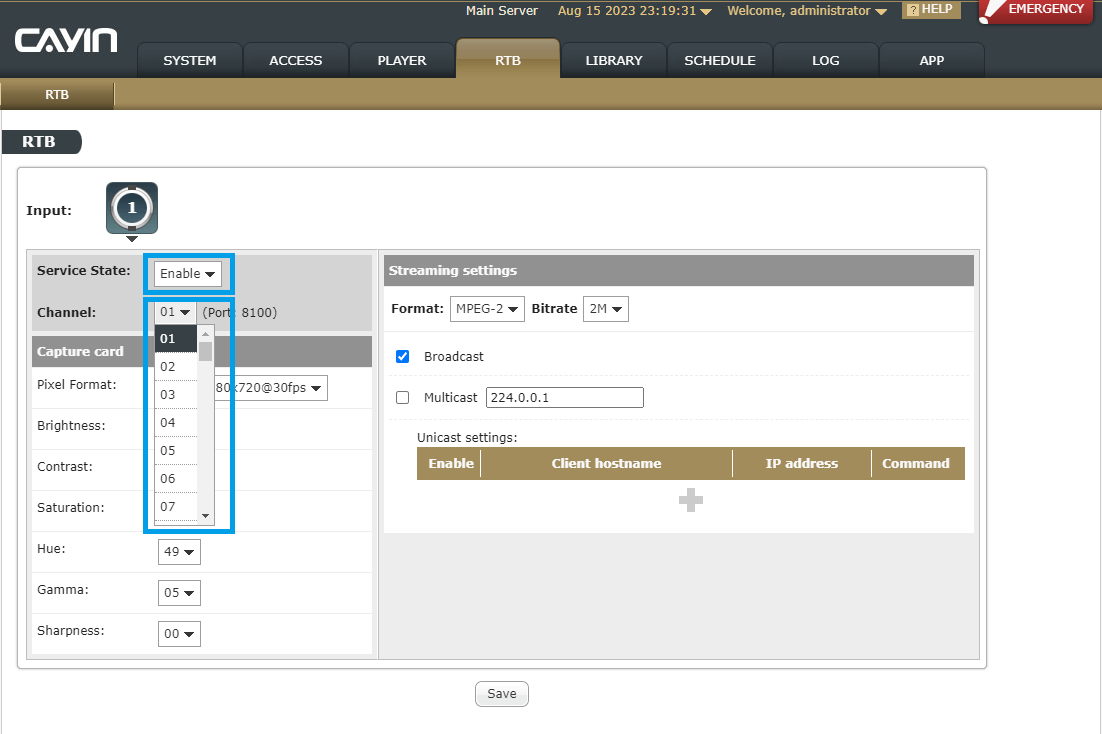The height and width of the screenshot is (734, 1102).
Task: Open the Service State dropdown
Action: [x=188, y=273]
